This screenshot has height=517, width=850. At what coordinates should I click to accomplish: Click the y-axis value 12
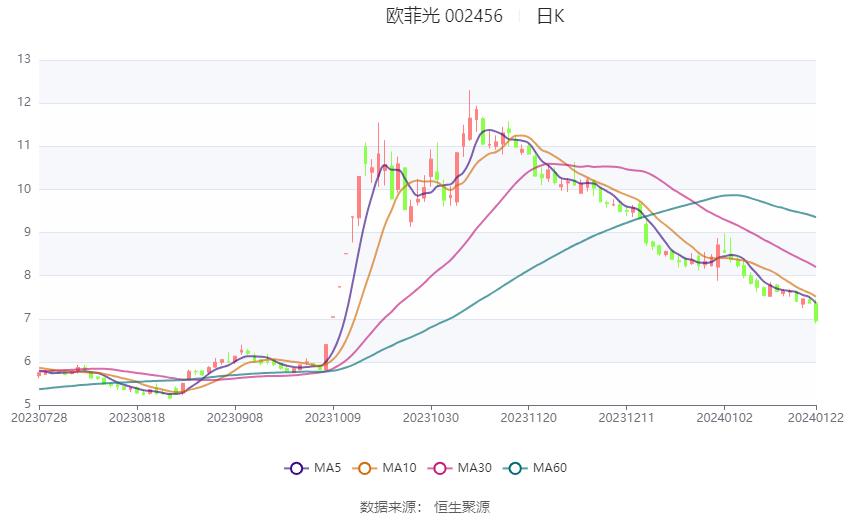coord(24,102)
